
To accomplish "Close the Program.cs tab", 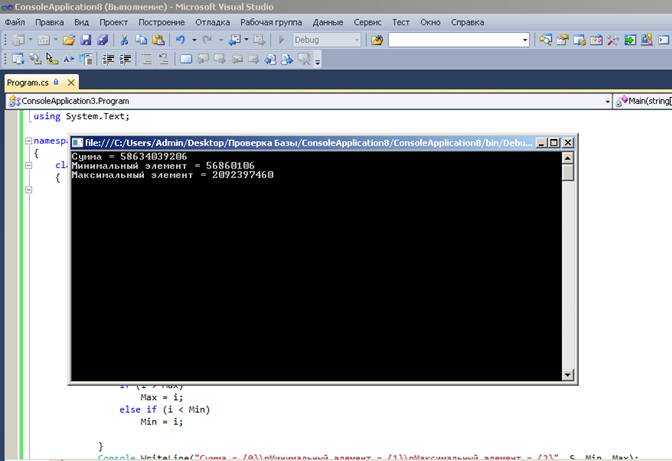I will (x=71, y=82).
